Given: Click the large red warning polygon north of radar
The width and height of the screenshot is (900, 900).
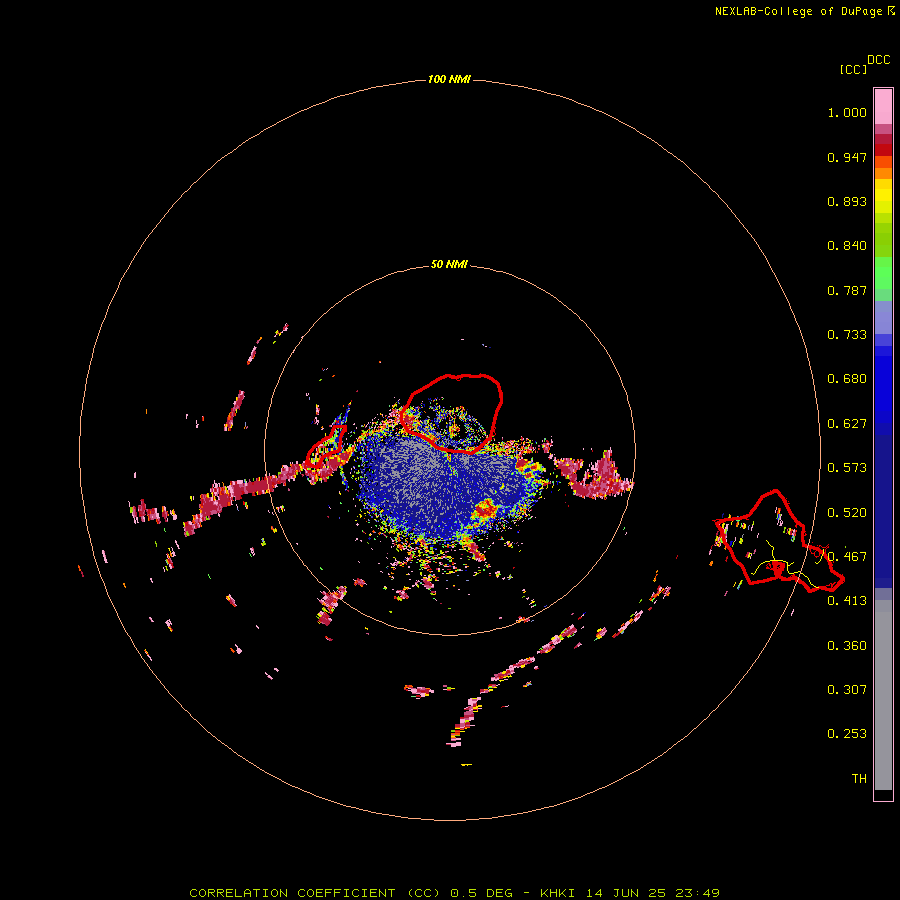Looking at the screenshot, I should [451, 413].
